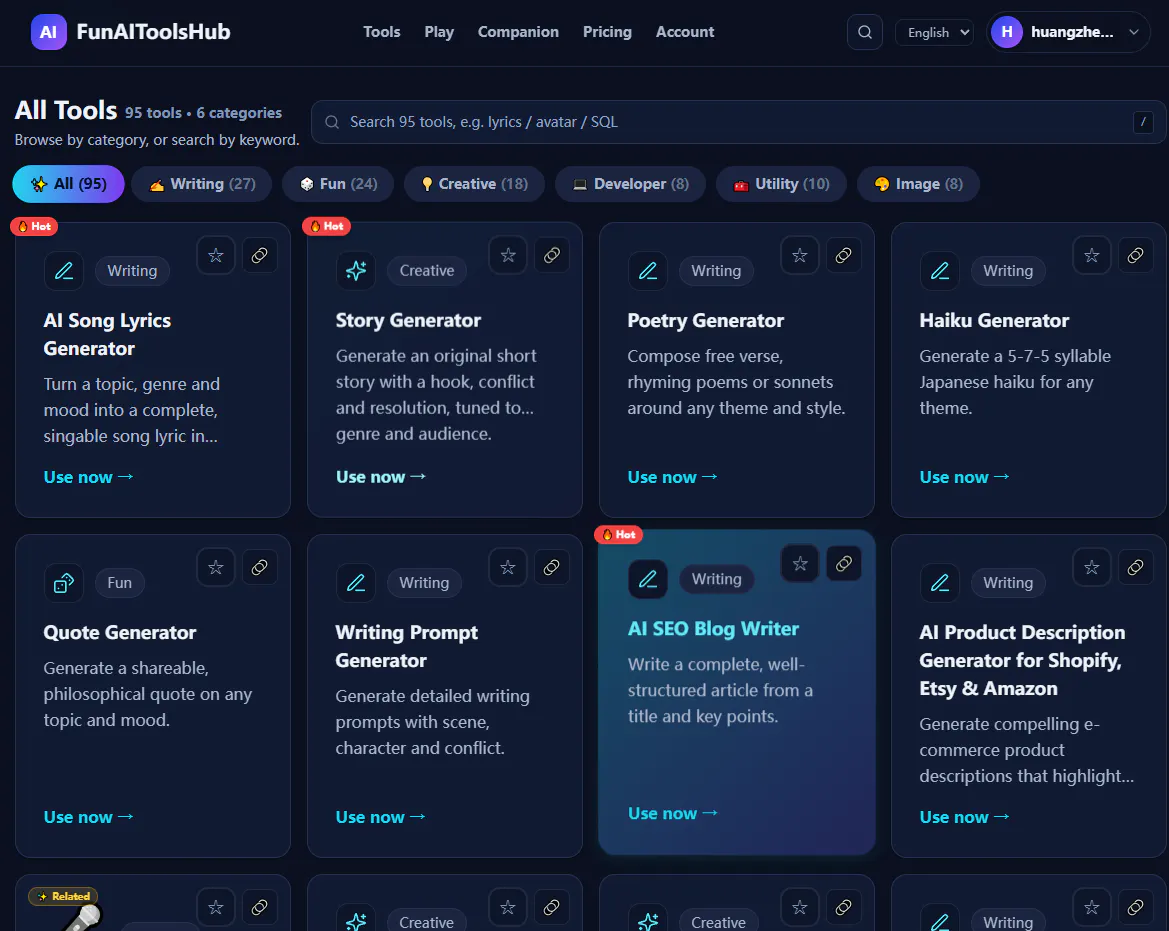This screenshot has height=931, width=1169.
Task: Select the Utility (10) category tab
Action: 781,184
